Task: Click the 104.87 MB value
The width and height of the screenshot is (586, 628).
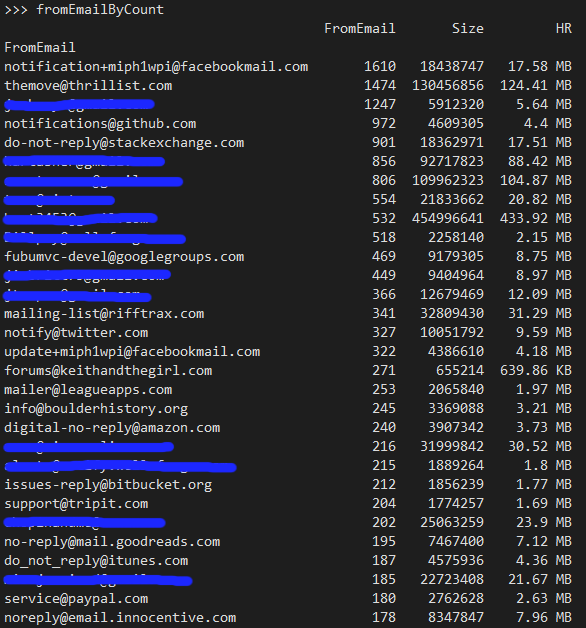Action: coord(536,181)
